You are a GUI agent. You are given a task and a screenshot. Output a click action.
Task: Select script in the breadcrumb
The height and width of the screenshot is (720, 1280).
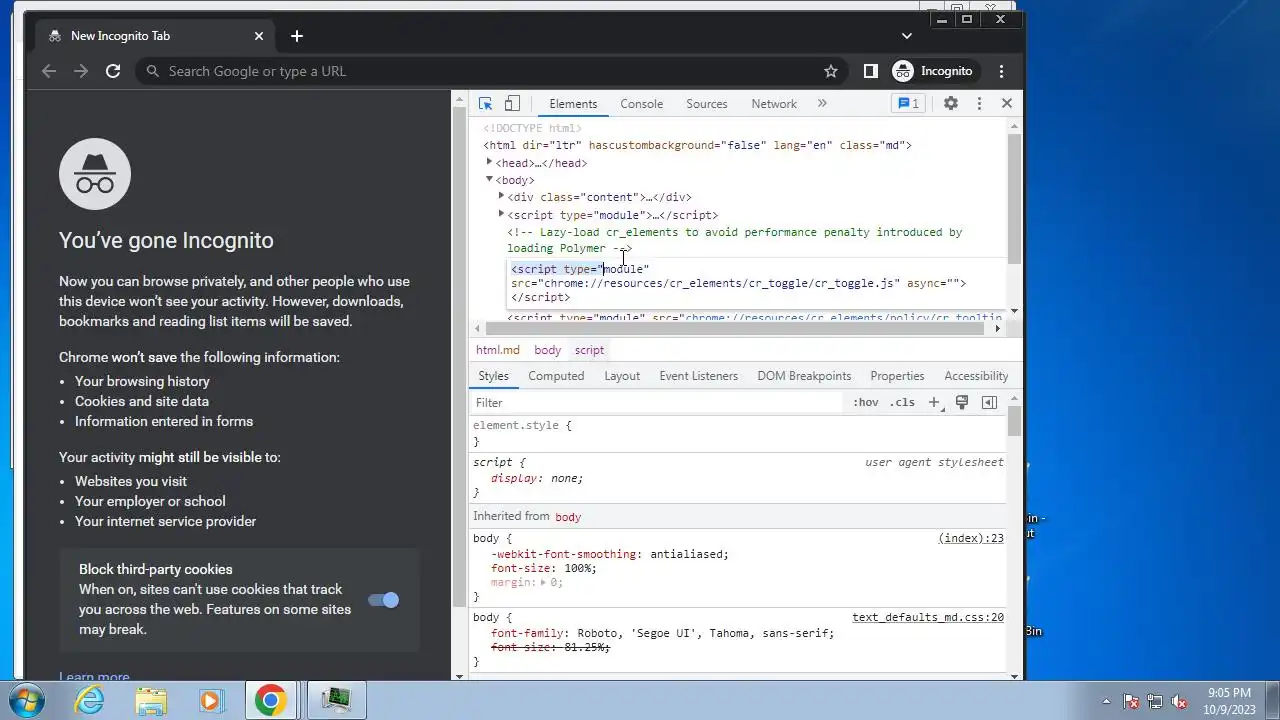pos(589,350)
